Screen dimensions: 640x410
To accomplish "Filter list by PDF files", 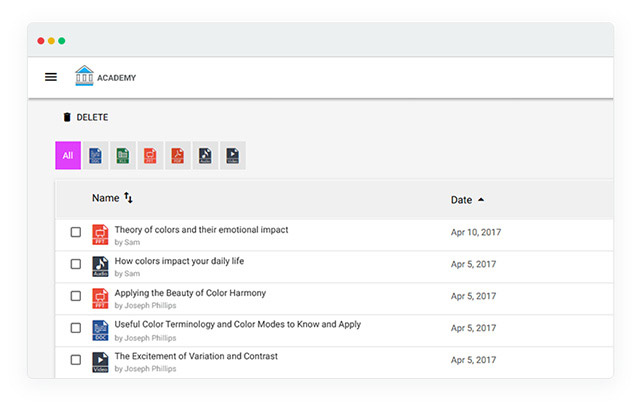I will coord(178,155).
